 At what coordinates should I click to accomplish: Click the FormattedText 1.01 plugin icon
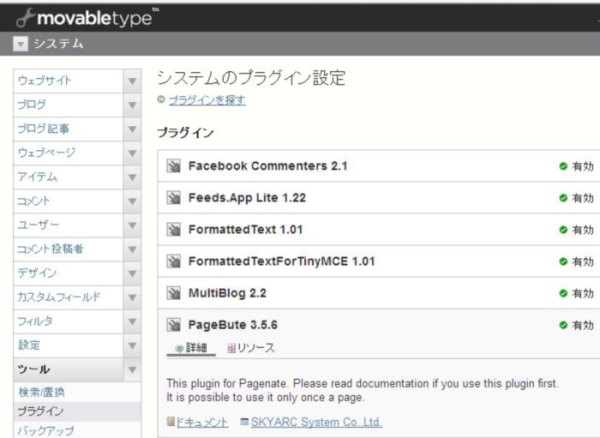point(174,230)
